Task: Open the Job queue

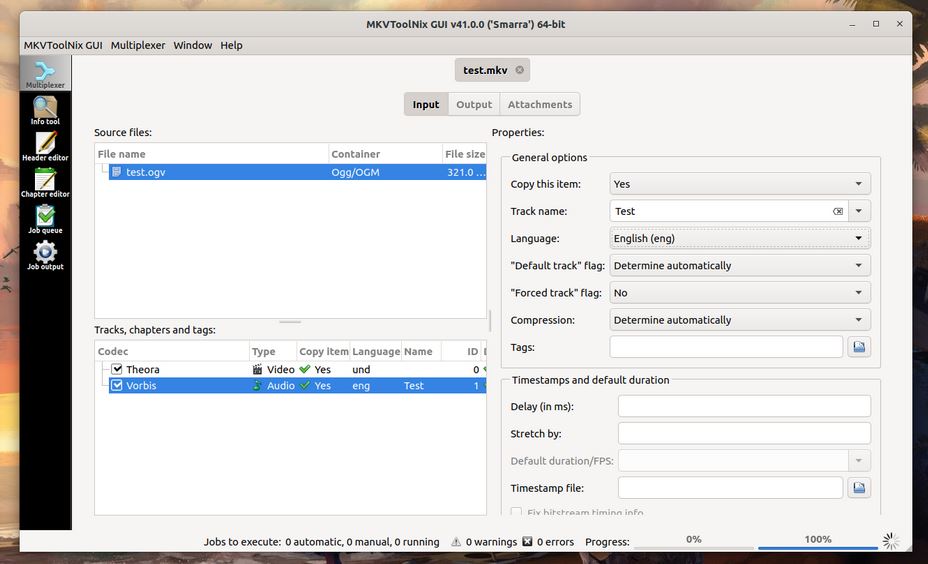Action: click(45, 219)
